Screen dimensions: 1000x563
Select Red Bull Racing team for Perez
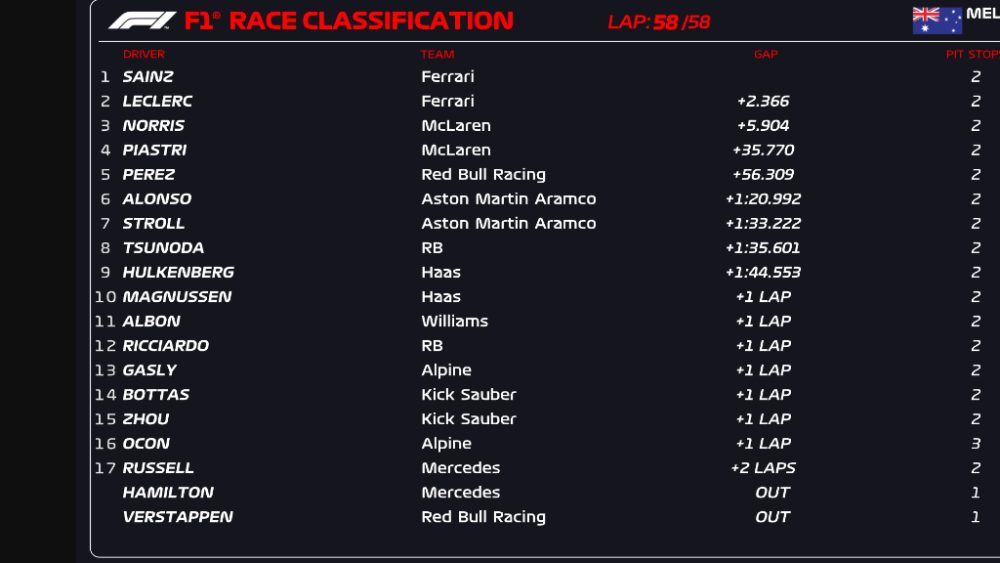tap(483, 175)
